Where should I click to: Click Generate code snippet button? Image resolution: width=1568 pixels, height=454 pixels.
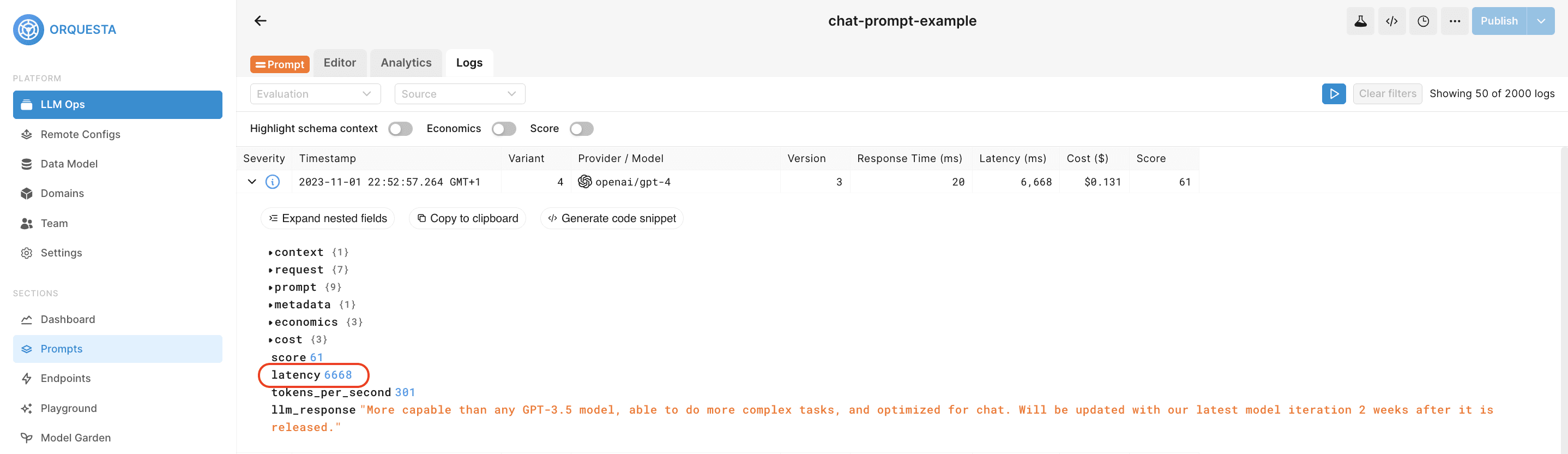click(612, 219)
